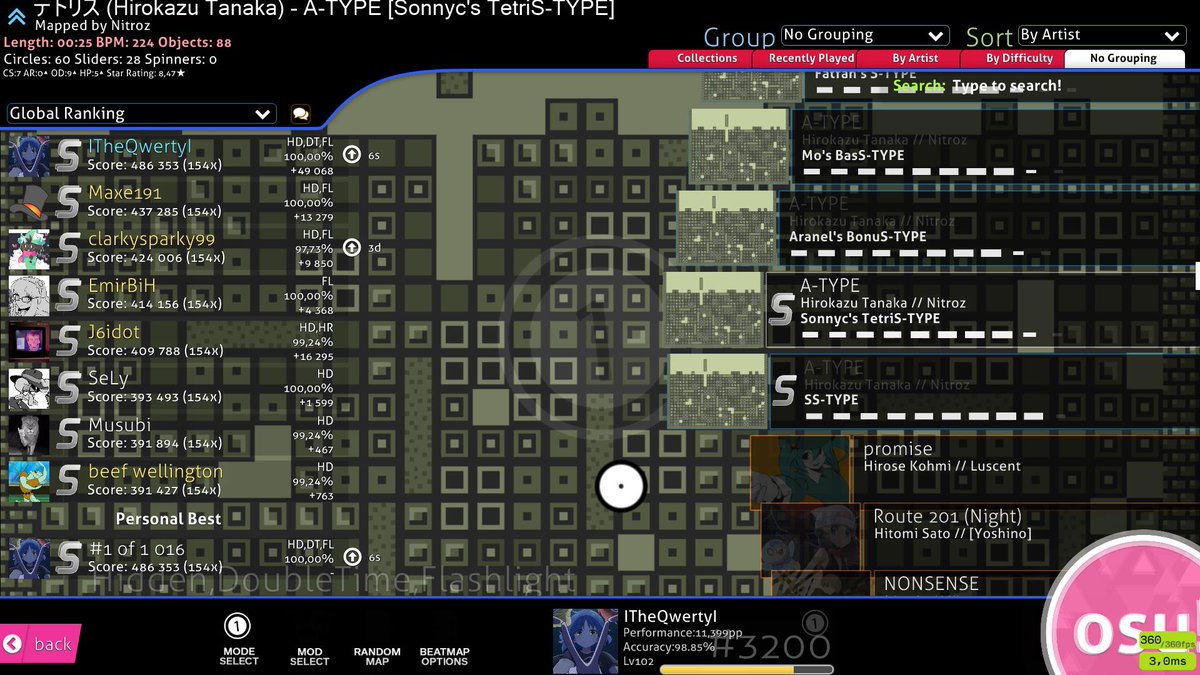Click the S rank icon on EmirBiH's score
The width and height of the screenshot is (1200, 675).
68,296
